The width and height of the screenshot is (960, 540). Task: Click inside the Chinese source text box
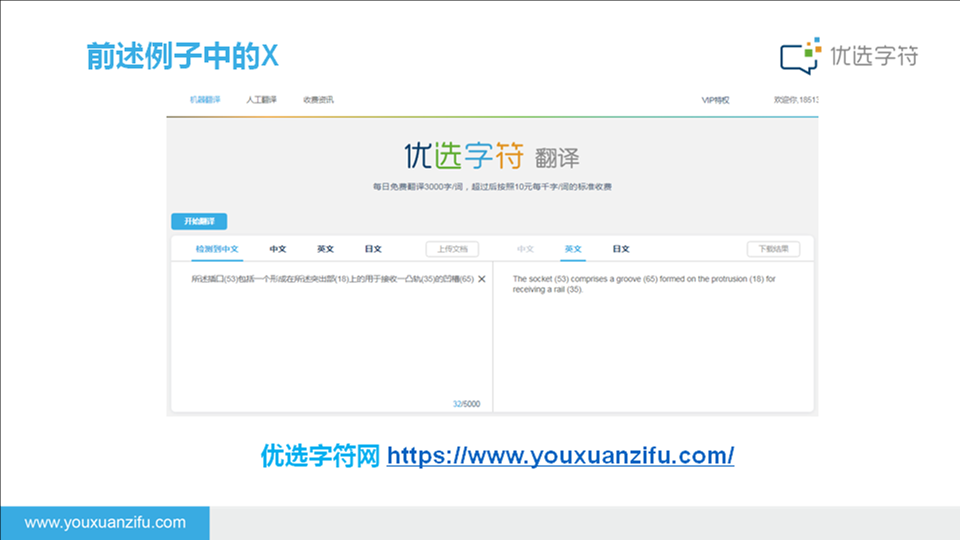(330, 340)
